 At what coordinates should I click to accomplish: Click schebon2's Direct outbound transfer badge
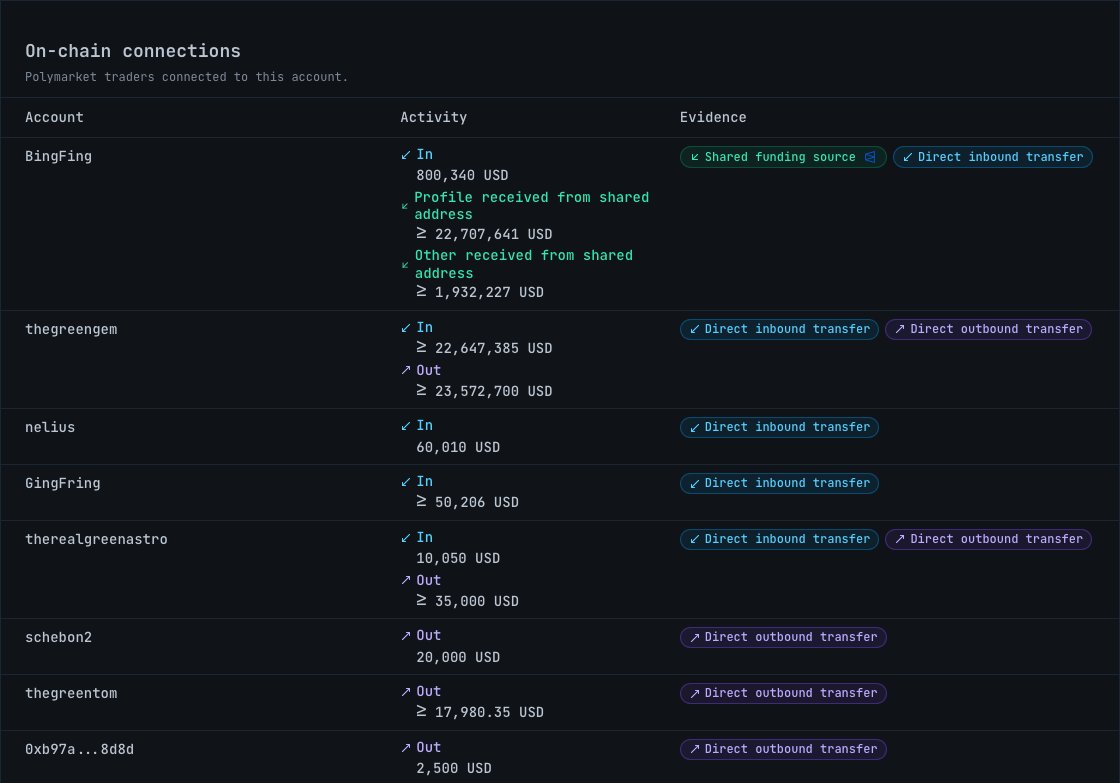coord(783,637)
